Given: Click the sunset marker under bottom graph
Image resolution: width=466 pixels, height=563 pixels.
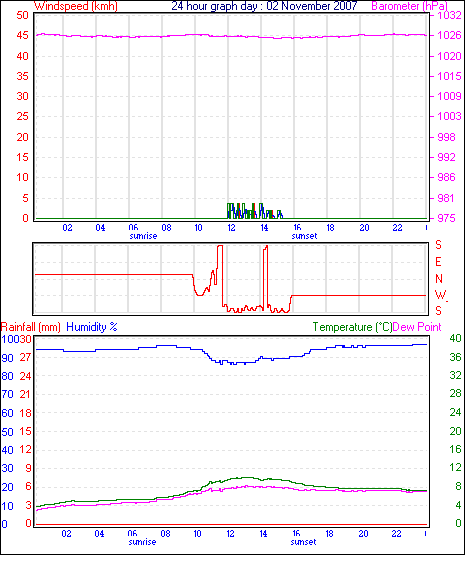Looking at the screenshot, I should pyautogui.click(x=303, y=542).
